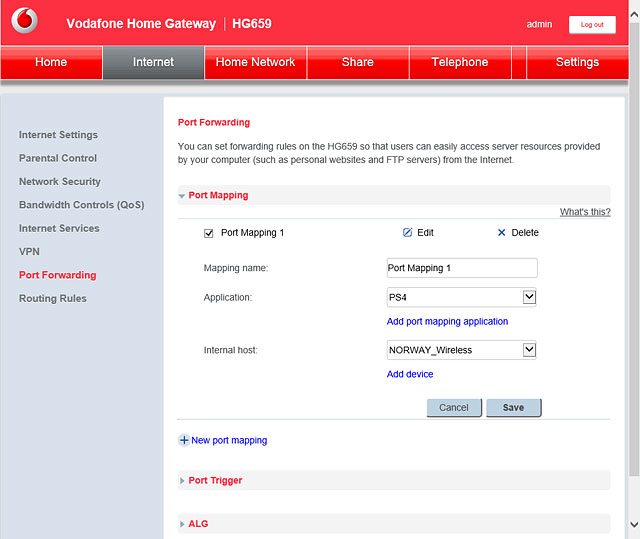Screen dimensions: 640x539
Task: Open Bandwidth Controls (QoS) in sidebar
Action: point(82,205)
